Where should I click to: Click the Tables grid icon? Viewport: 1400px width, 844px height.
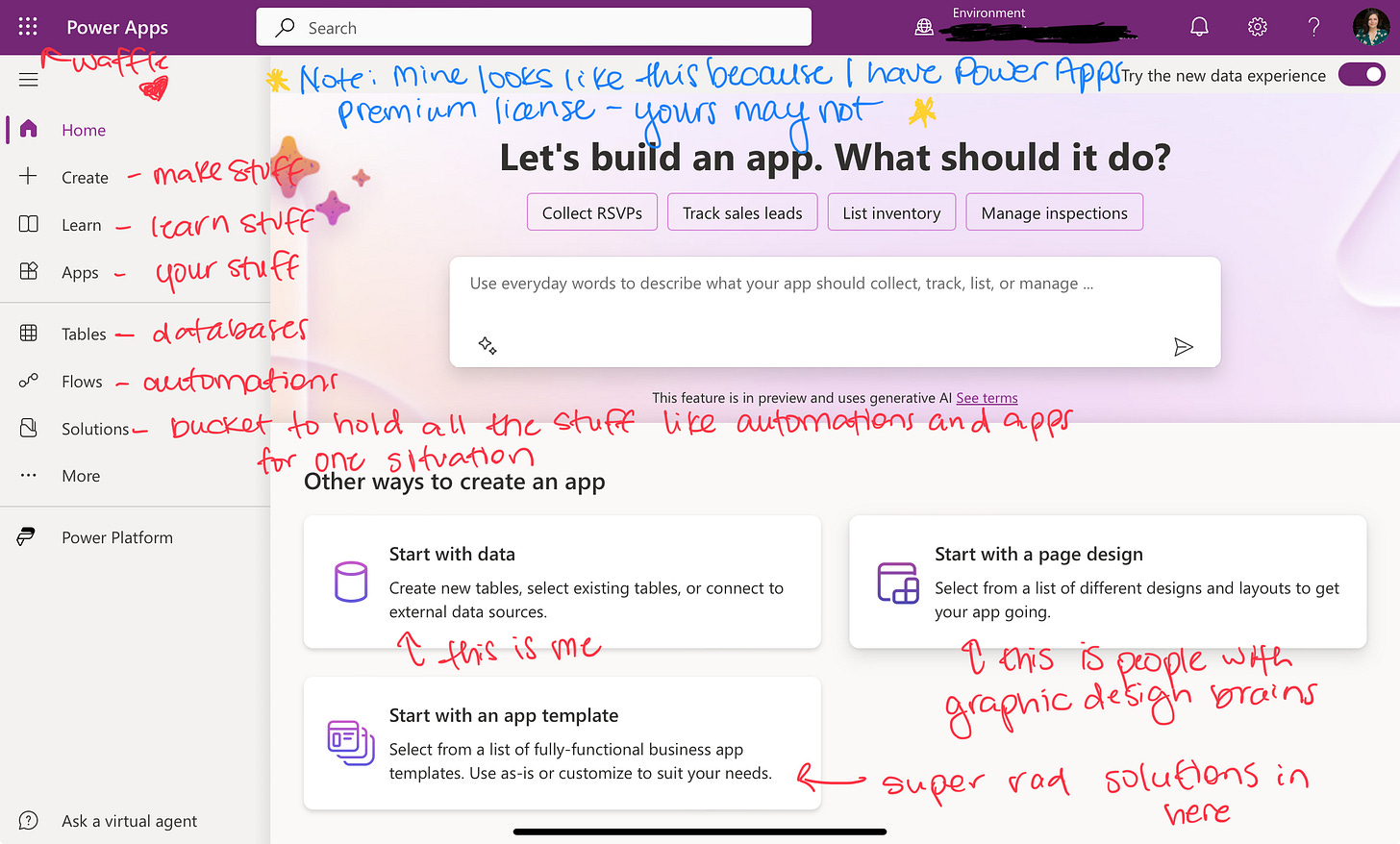coord(29,333)
